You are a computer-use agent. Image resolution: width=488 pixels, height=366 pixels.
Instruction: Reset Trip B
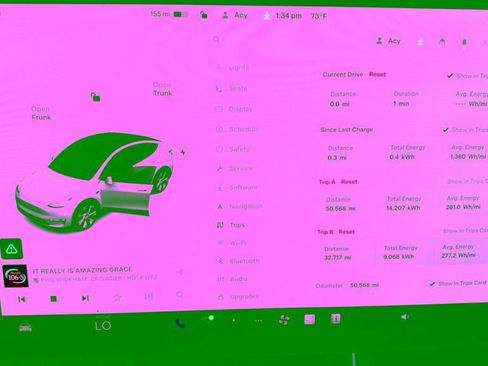347,232
